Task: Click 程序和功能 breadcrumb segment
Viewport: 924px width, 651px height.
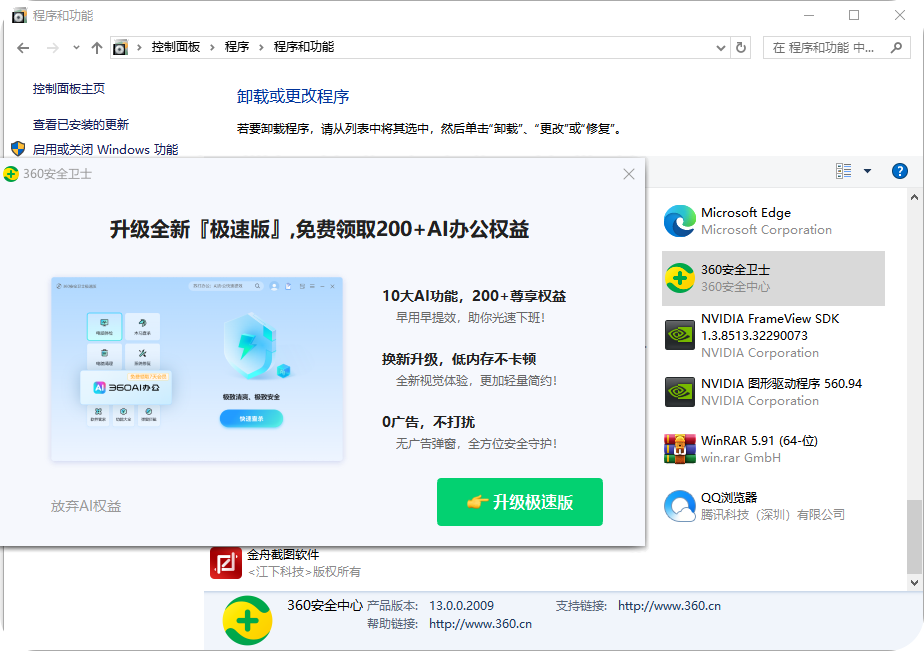Action: point(303,47)
